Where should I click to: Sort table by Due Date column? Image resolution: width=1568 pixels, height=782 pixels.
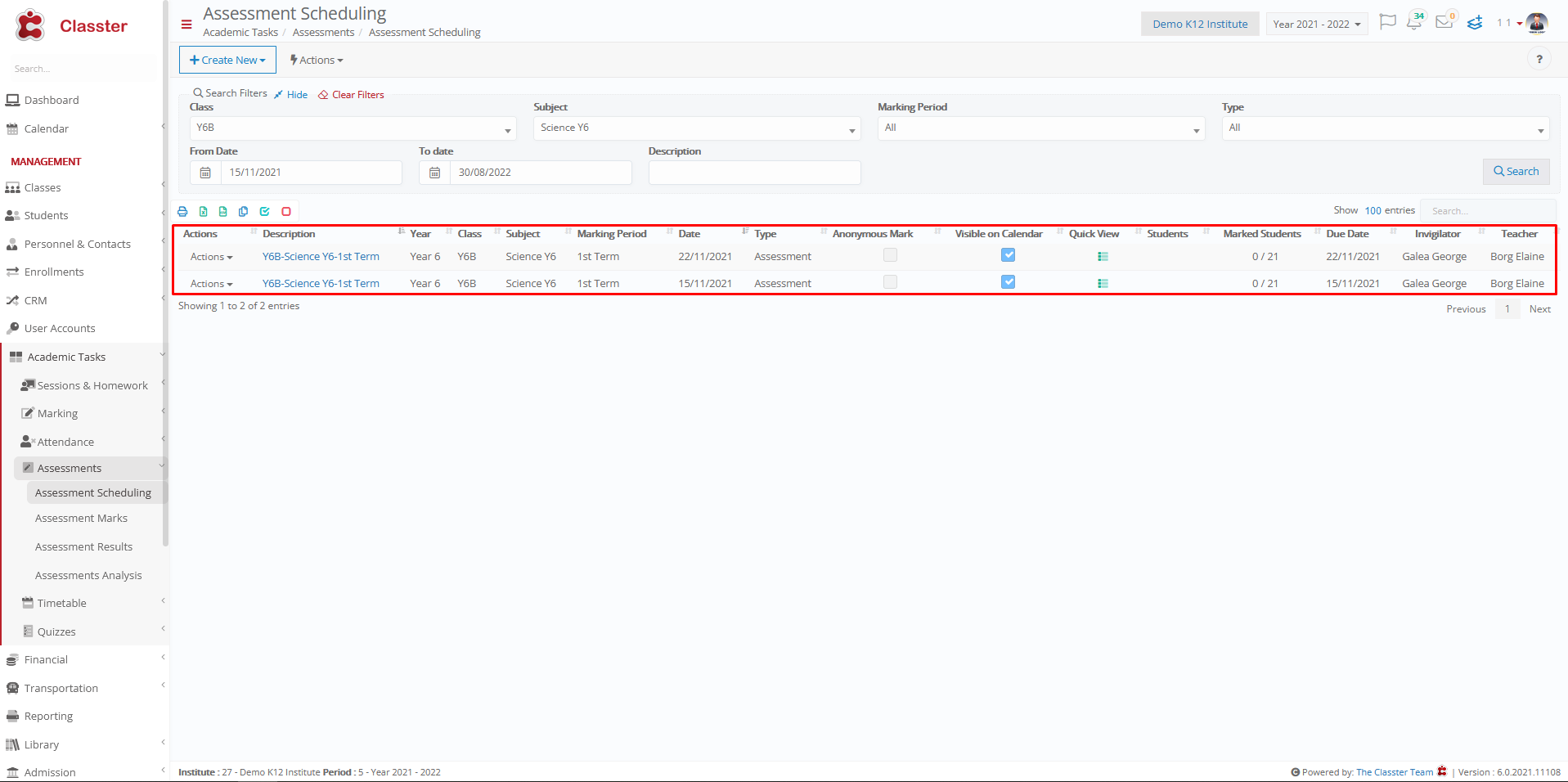(x=1347, y=234)
